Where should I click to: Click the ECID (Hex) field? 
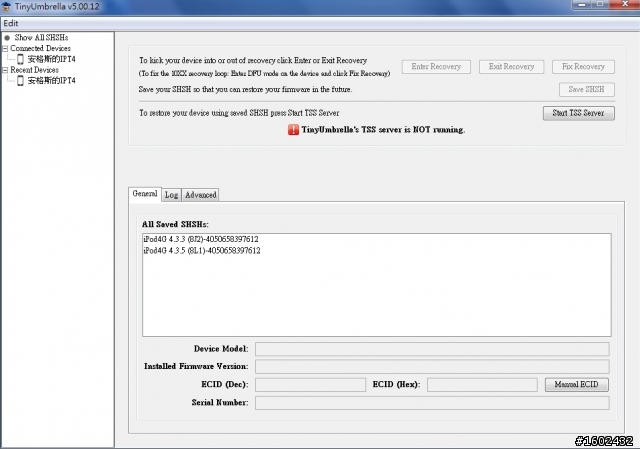(x=482, y=385)
